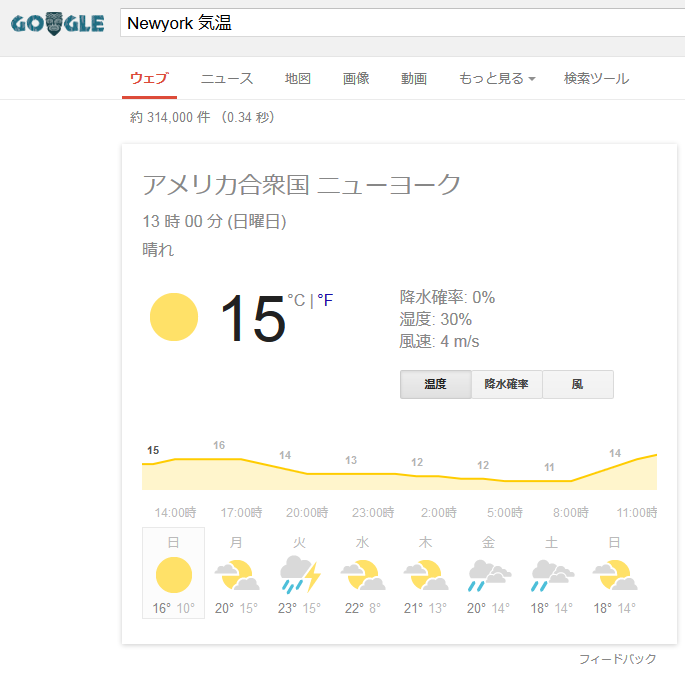This screenshot has width=685, height=673.
Task: Show the 風 wind graph
Action: tap(578, 384)
